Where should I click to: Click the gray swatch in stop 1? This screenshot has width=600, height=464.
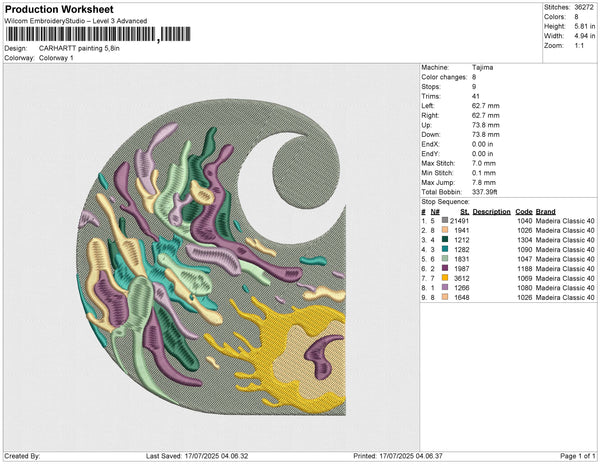[443, 221]
